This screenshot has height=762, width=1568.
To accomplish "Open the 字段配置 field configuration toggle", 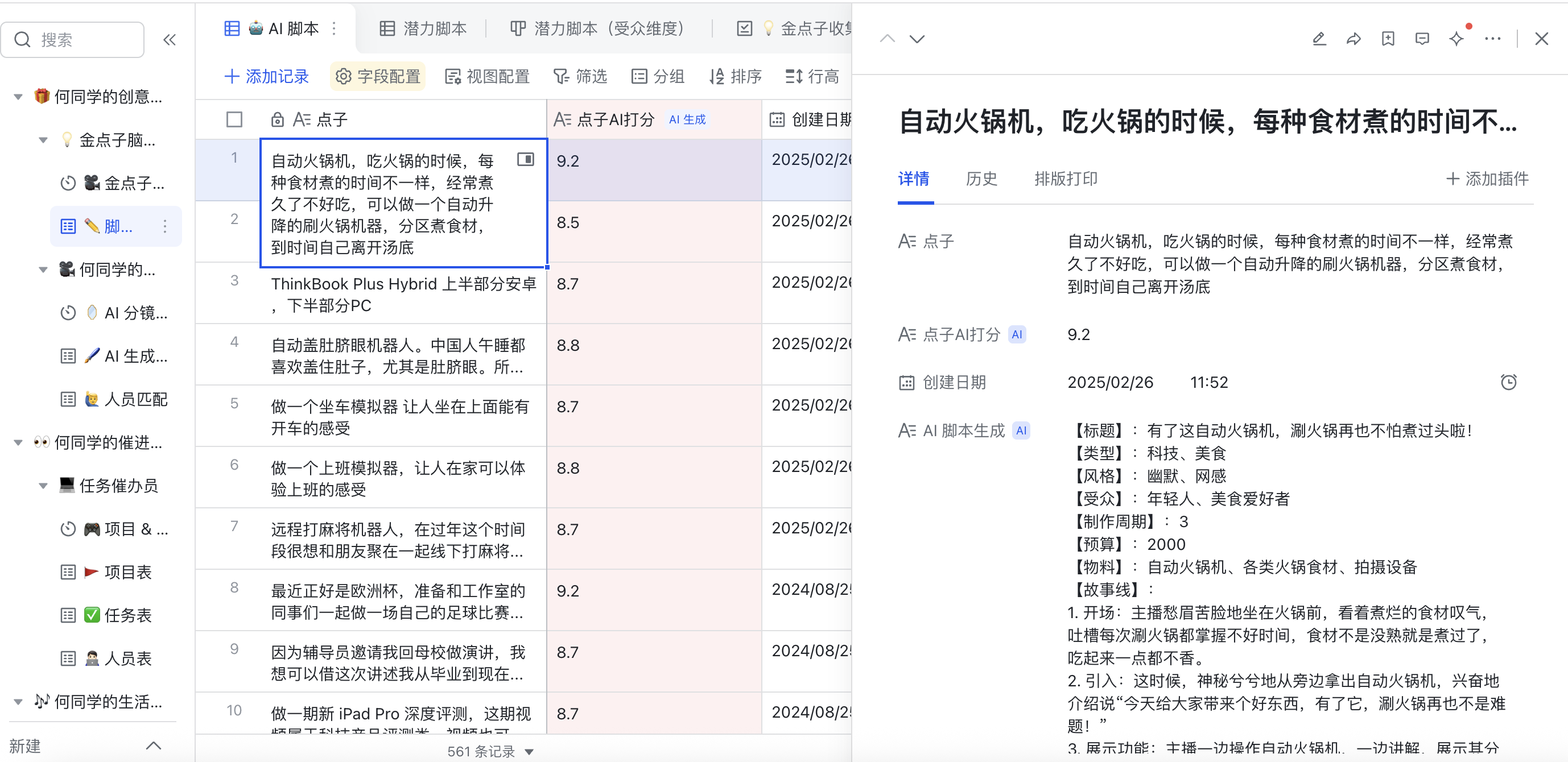I will click(378, 77).
